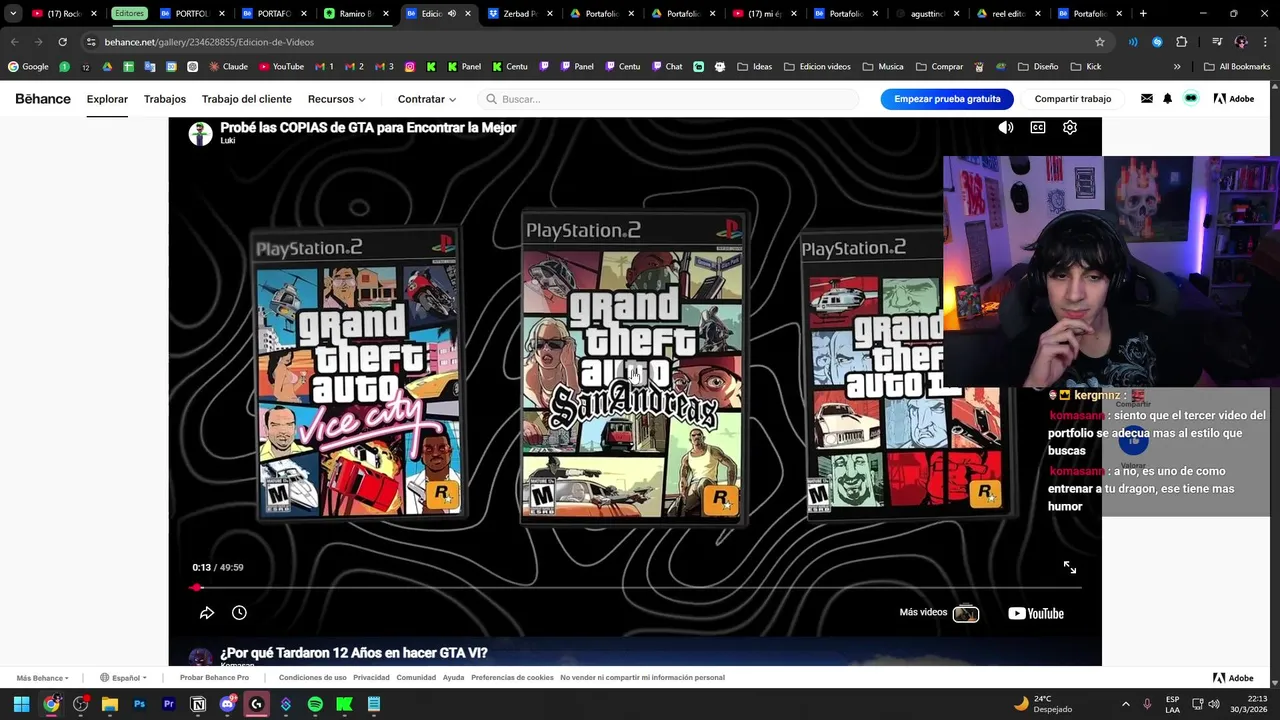Viewport: 1280px width, 720px height.
Task: Open File Explorer from the taskbar
Action: [110, 704]
